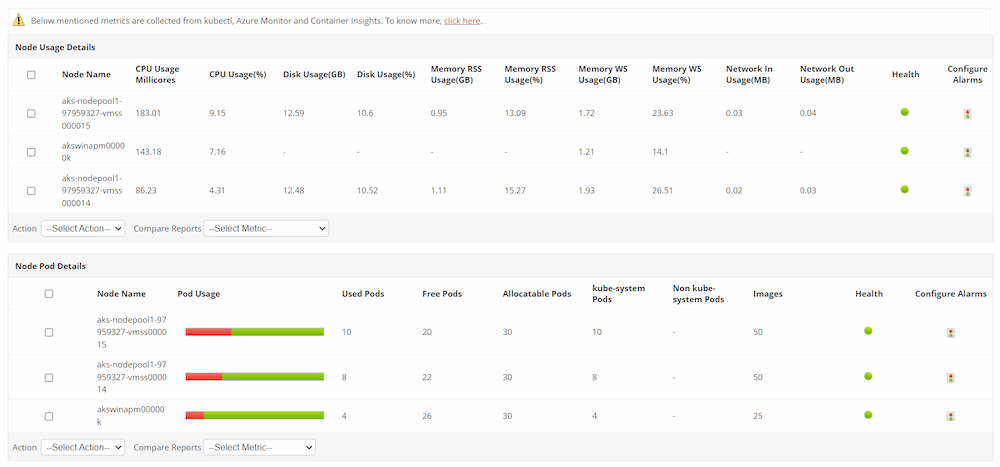The image size is (1000, 467).
Task: Open alarm configuration for akswinapm00000k usage row
Action: tap(967, 152)
